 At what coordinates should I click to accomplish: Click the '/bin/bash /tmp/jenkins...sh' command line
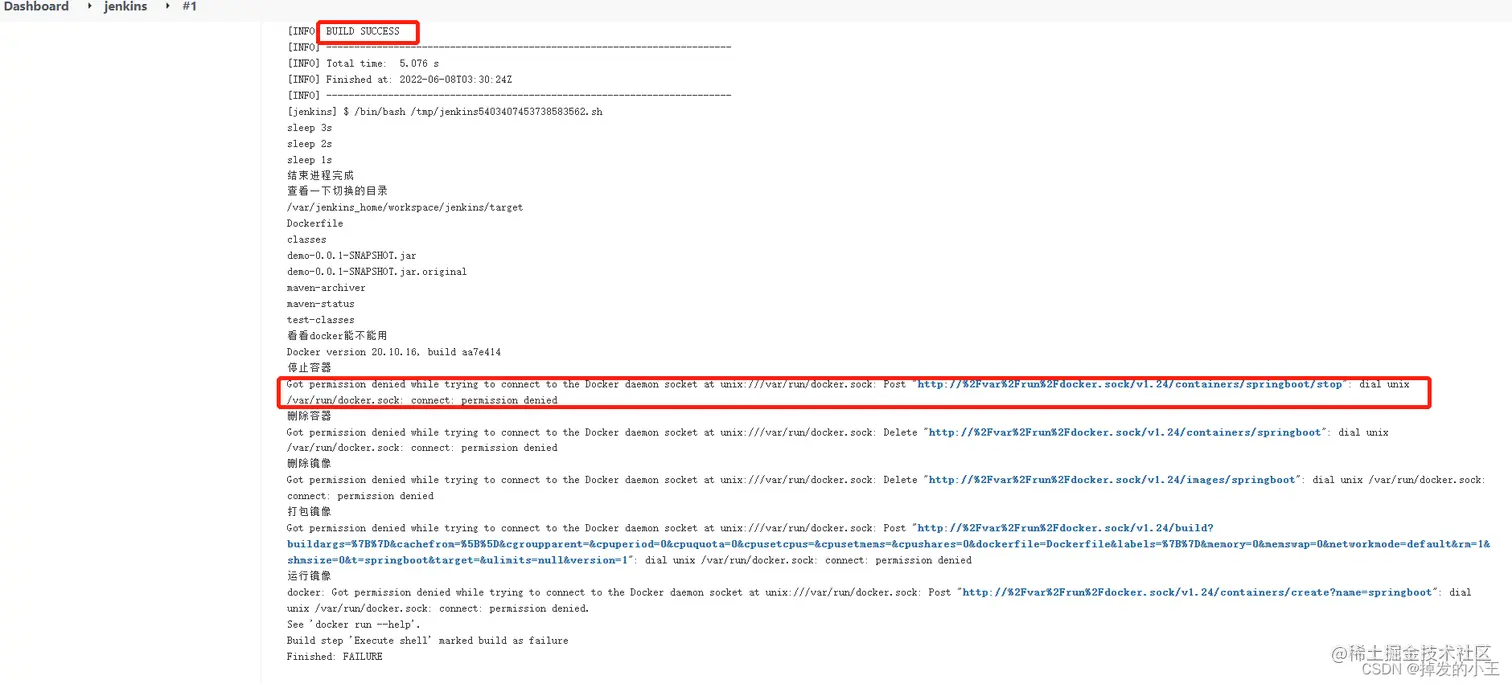click(445, 112)
